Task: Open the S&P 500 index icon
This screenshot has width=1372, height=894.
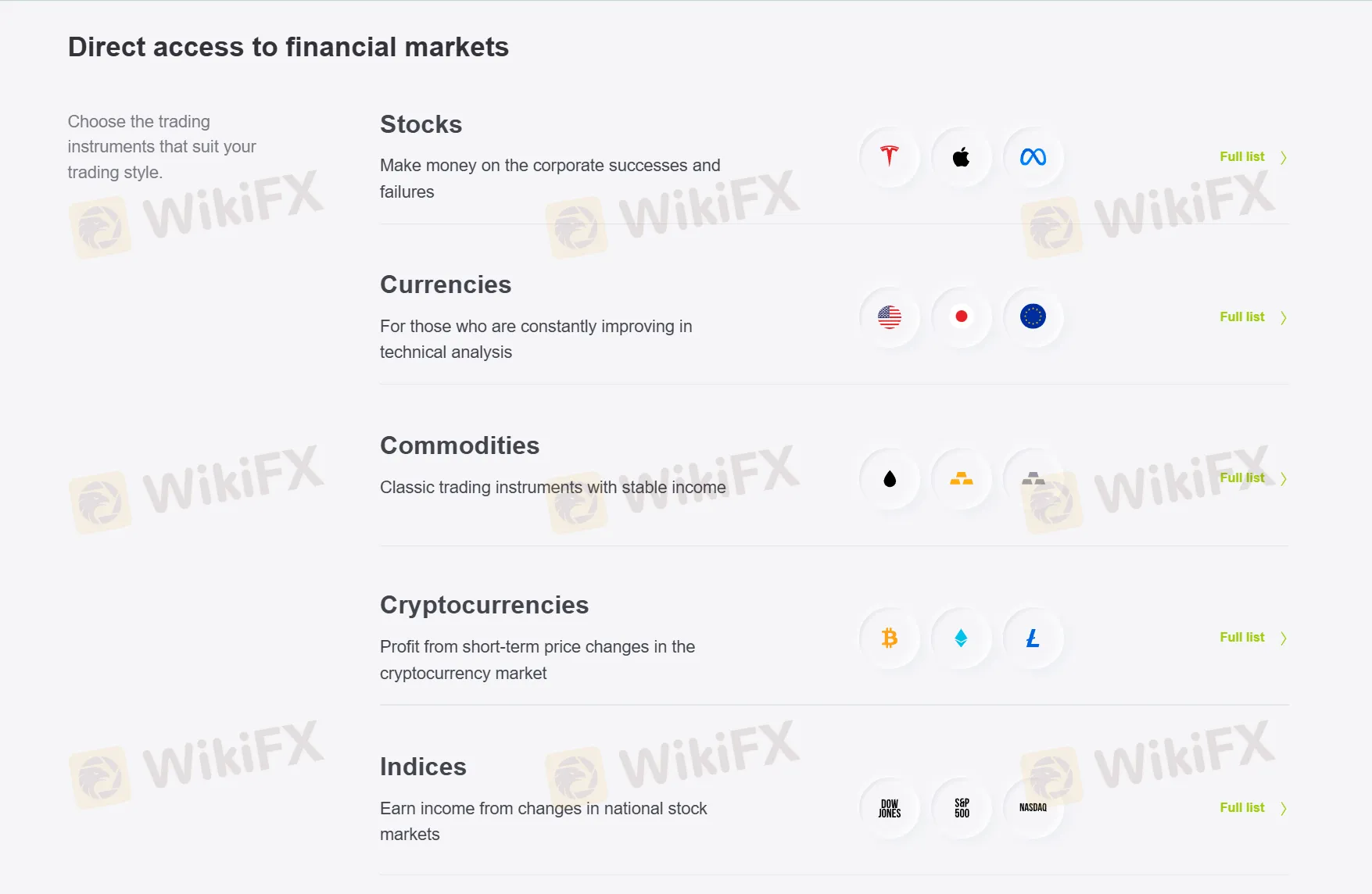Action: (x=961, y=808)
